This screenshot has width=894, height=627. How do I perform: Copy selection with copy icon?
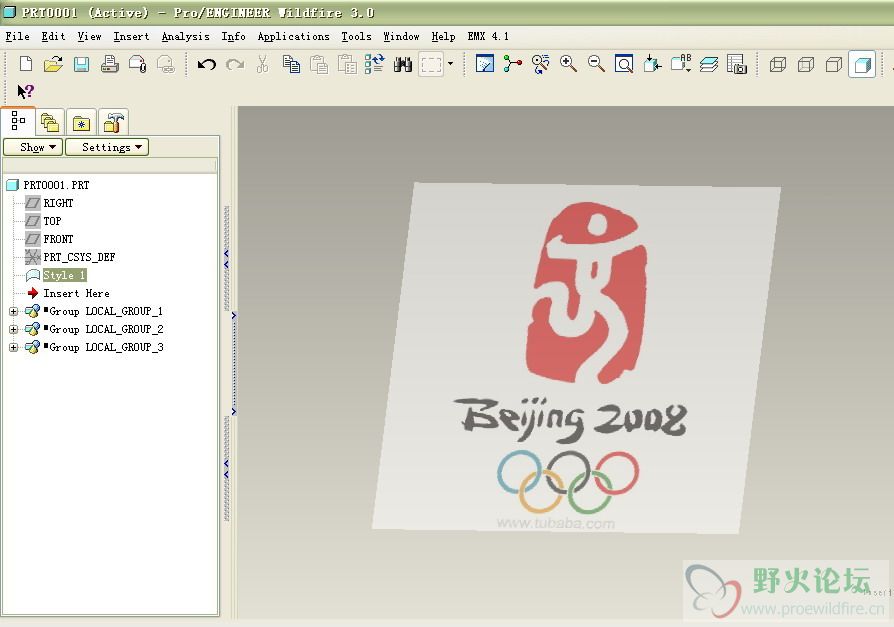[x=291, y=64]
